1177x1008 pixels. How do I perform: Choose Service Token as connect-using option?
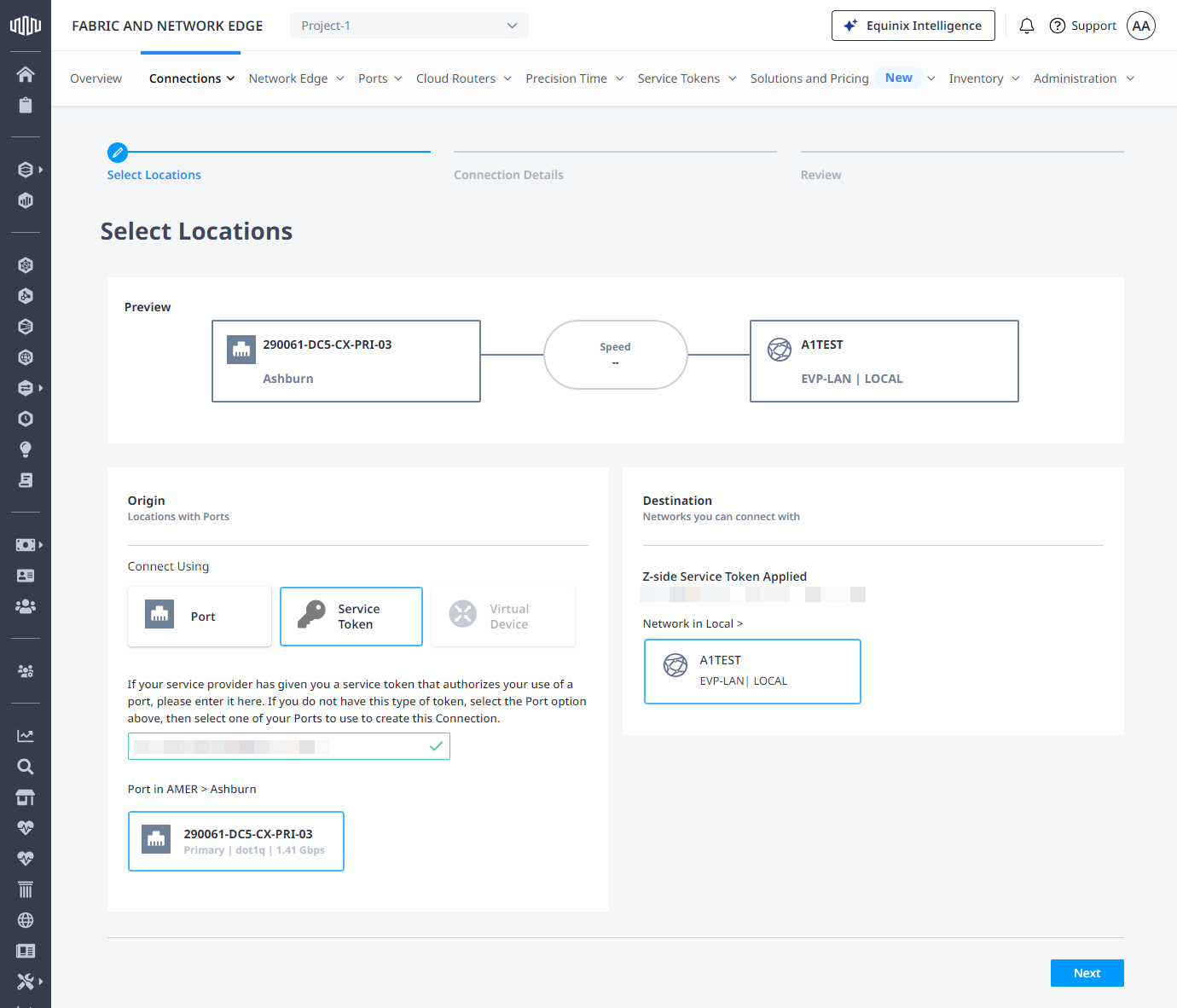click(x=351, y=617)
